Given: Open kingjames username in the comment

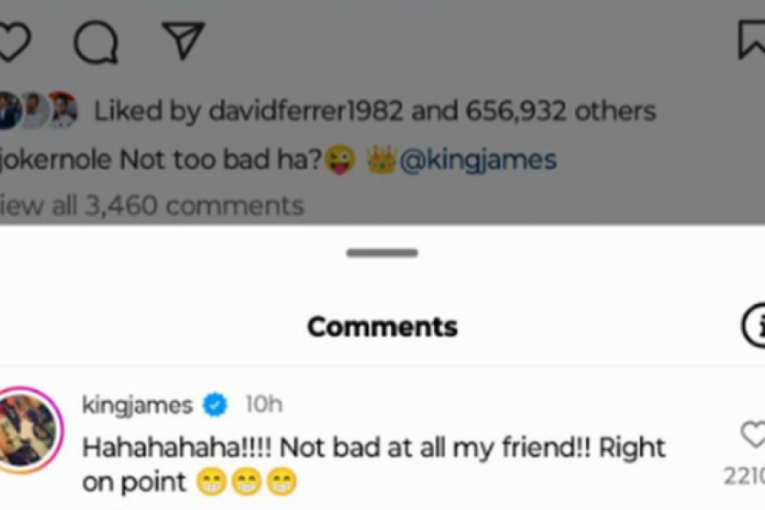Looking at the screenshot, I should [138, 405].
